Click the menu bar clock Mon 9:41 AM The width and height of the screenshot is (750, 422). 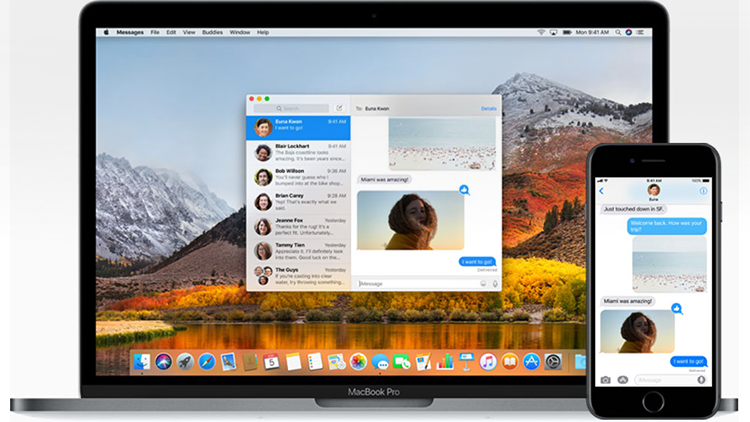coord(592,33)
